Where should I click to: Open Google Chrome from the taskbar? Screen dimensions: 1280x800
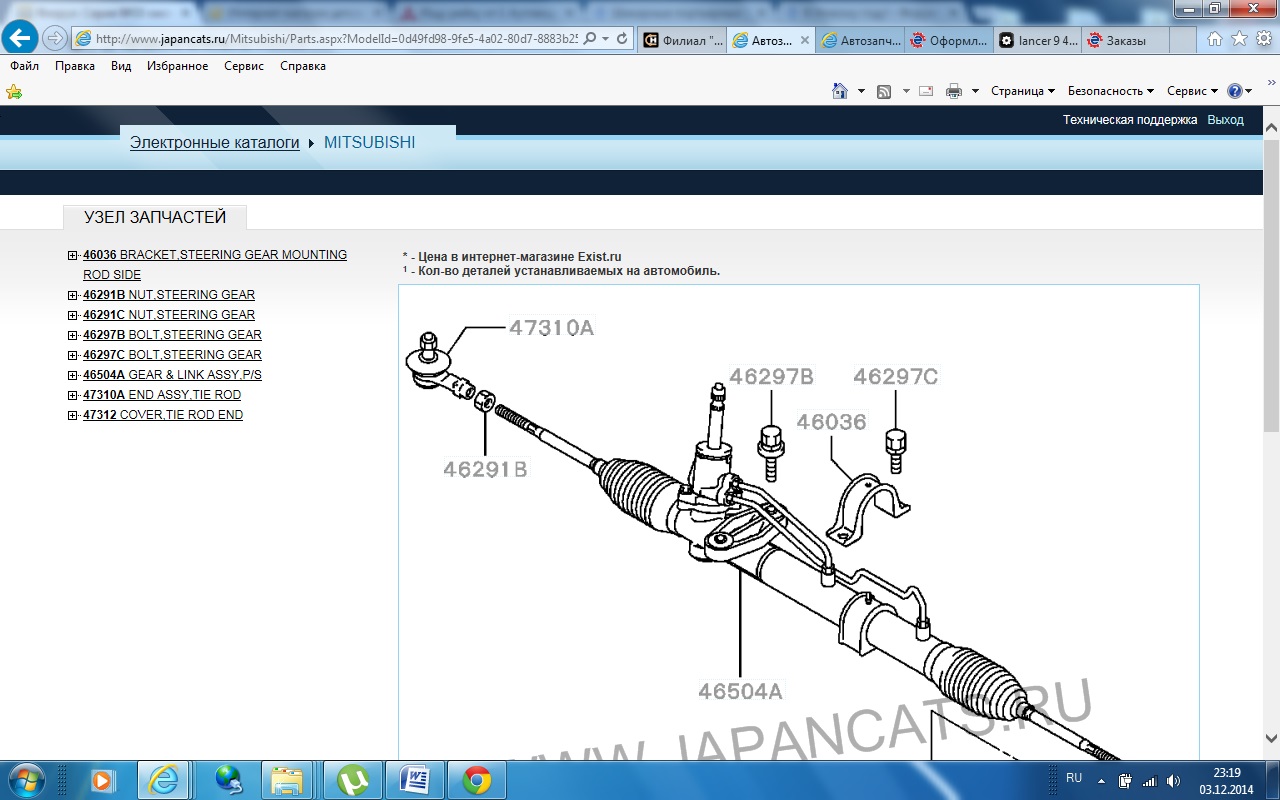pos(477,779)
